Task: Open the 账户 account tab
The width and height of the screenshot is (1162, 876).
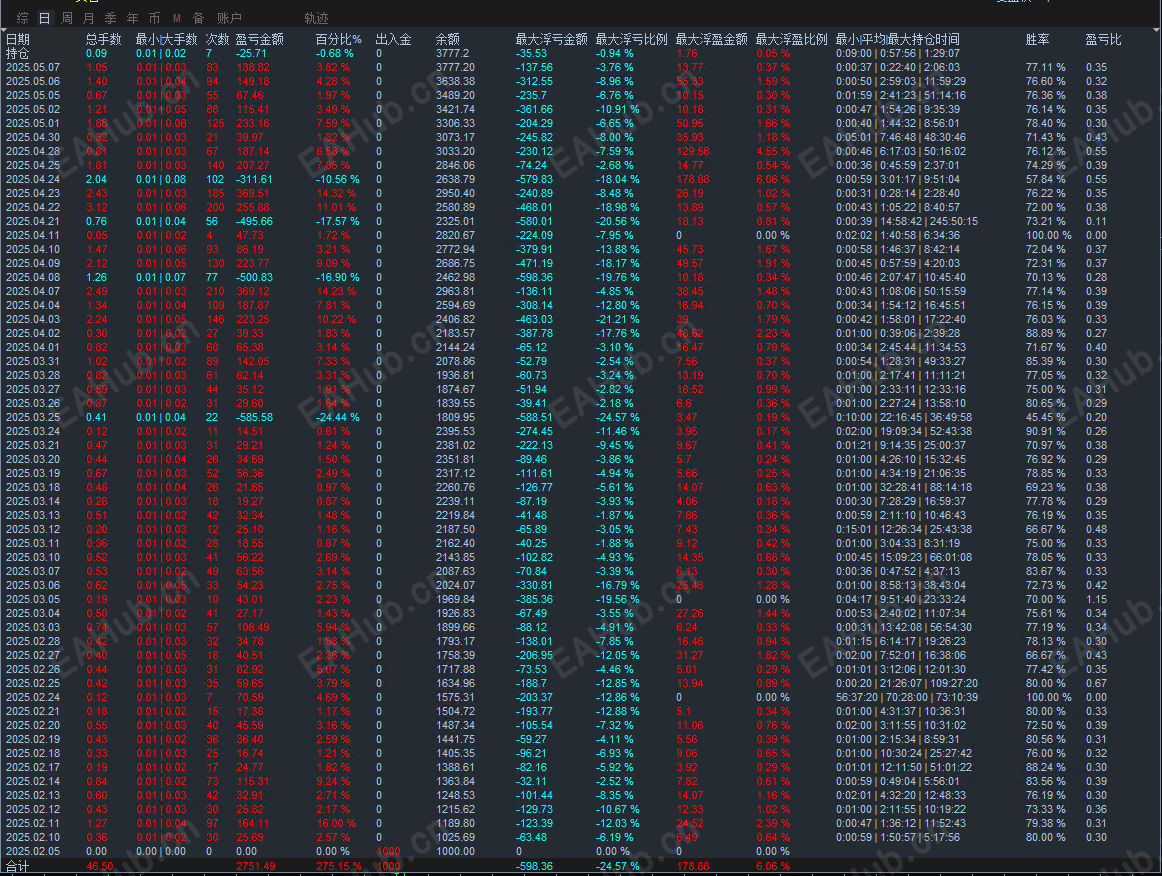Action: pyautogui.click(x=229, y=18)
